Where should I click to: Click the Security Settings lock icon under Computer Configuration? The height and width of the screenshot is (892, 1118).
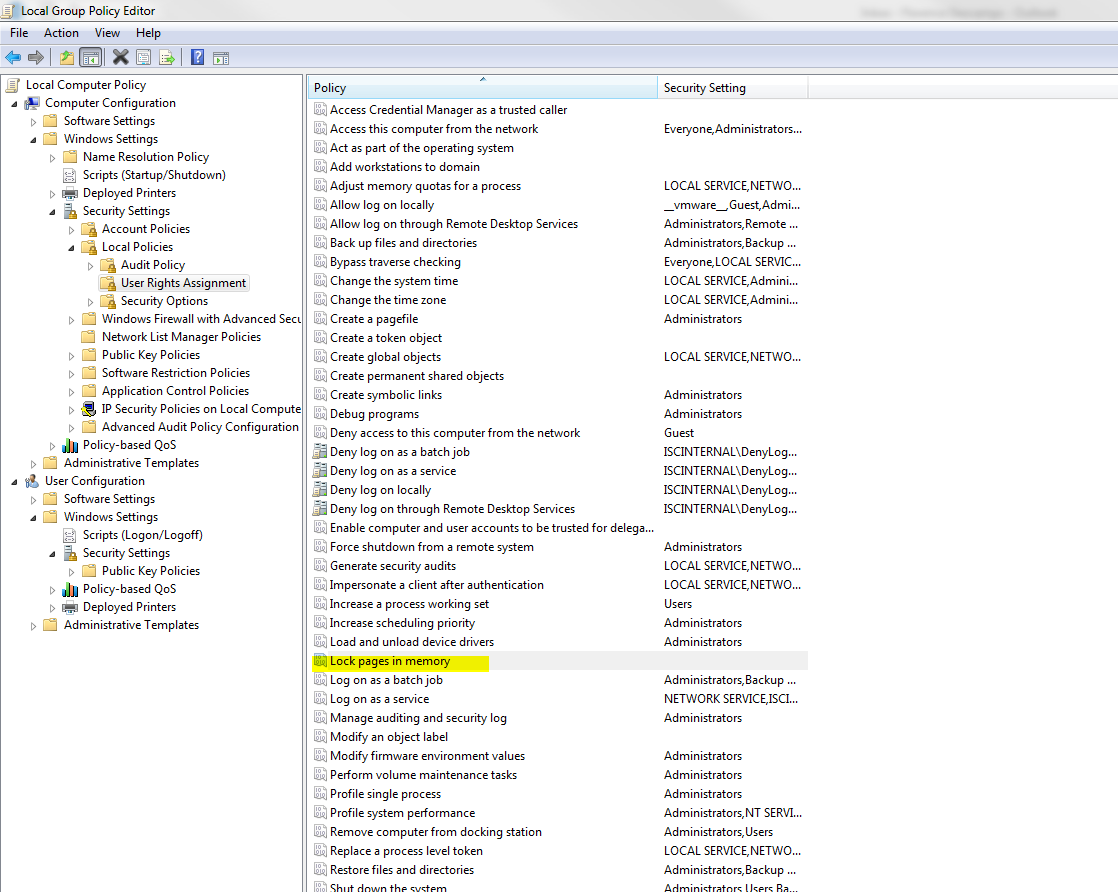click(x=70, y=211)
